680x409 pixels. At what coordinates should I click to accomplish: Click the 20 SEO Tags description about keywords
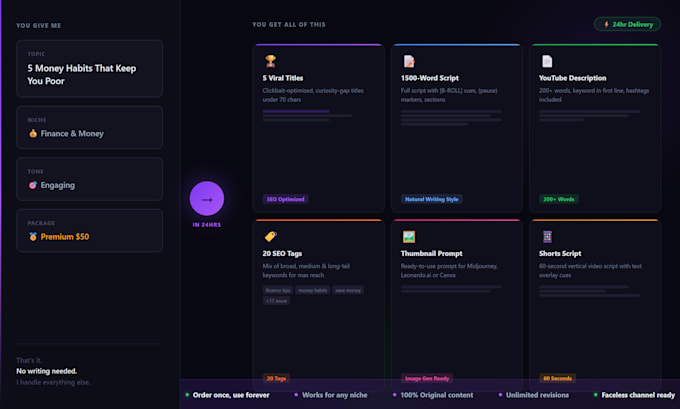tap(306, 271)
